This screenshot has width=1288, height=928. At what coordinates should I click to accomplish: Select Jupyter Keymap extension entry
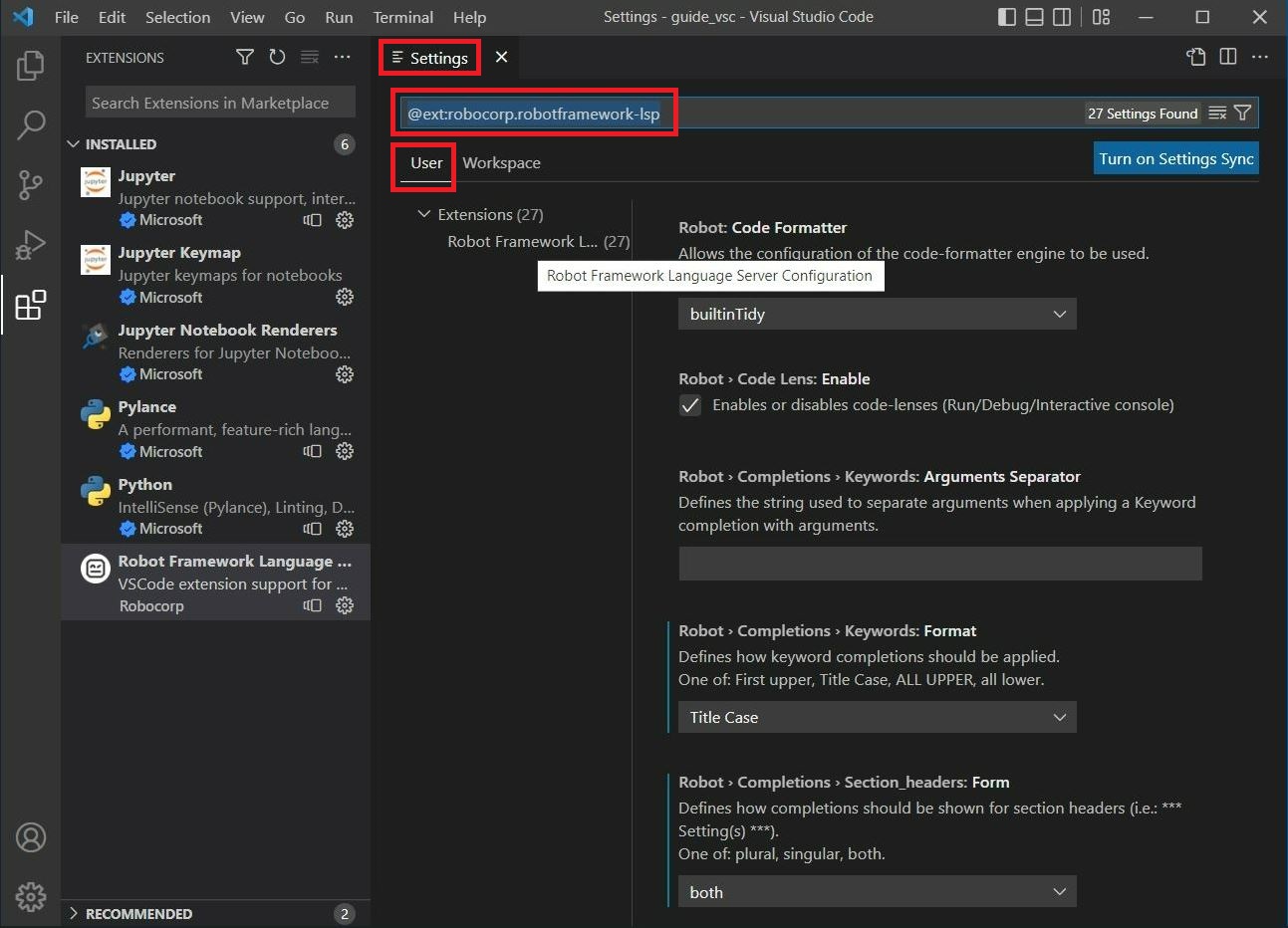coord(215,274)
